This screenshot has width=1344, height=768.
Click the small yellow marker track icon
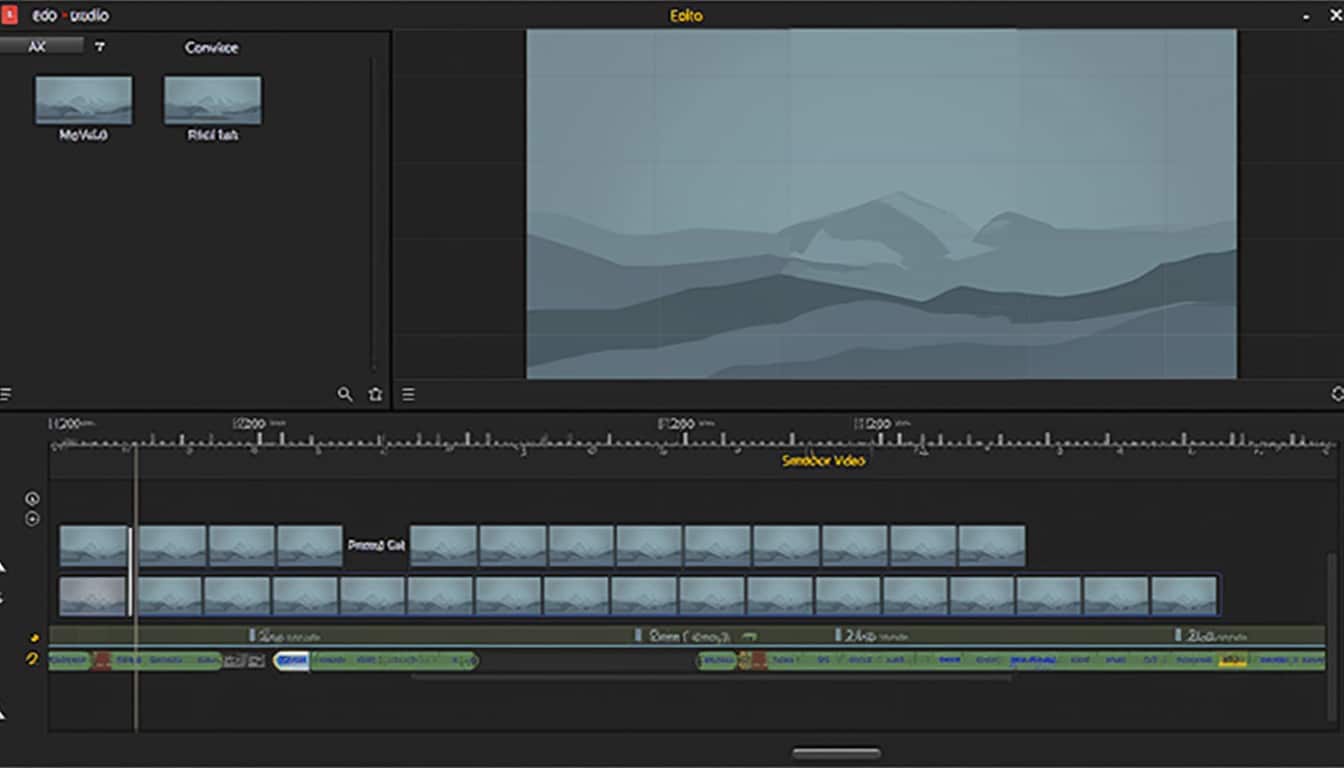(x=33, y=637)
